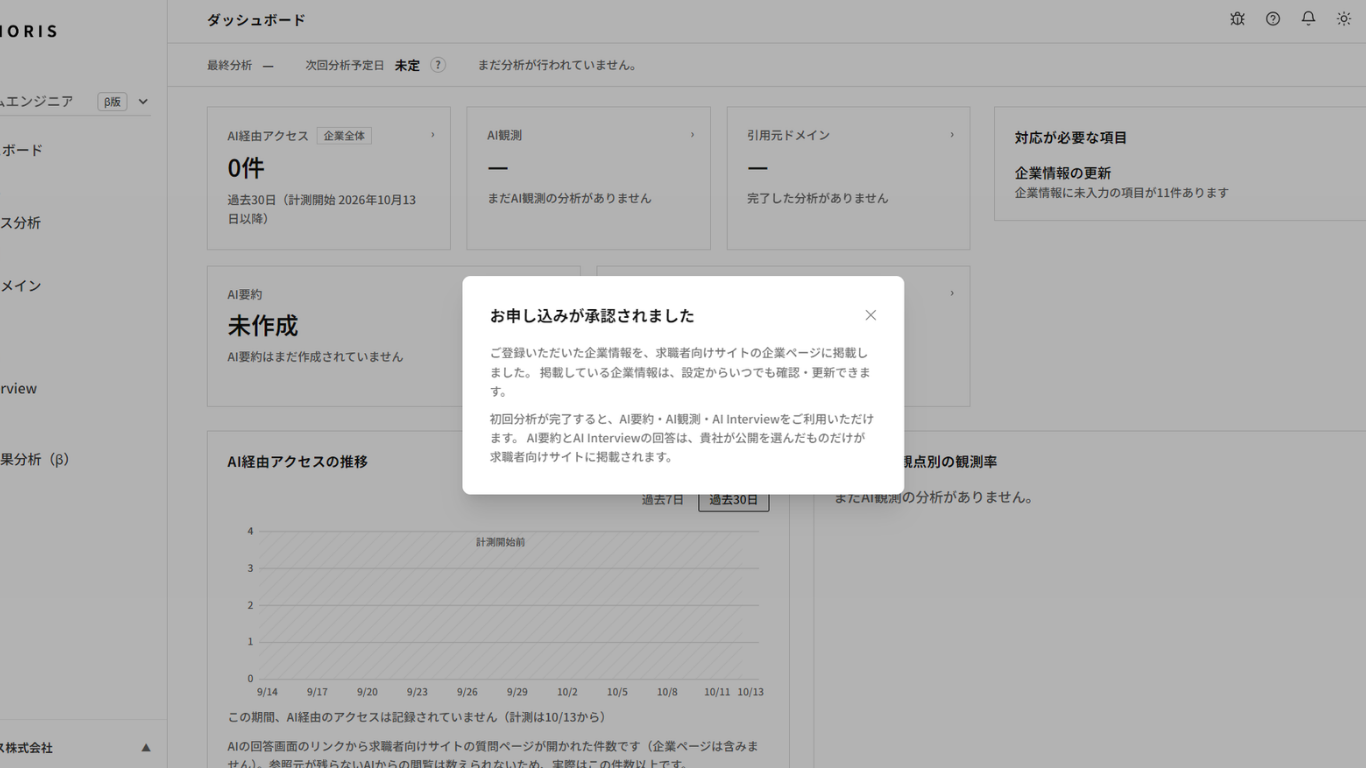
Task: Open the 引用元ドメイン card chevron
Action: (952, 135)
